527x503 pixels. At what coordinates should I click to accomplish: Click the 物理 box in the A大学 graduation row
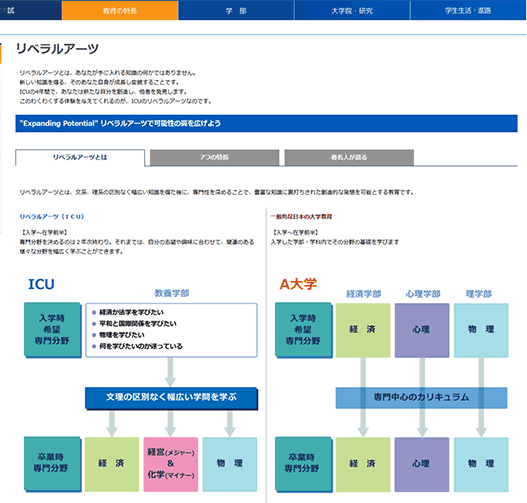[481, 464]
